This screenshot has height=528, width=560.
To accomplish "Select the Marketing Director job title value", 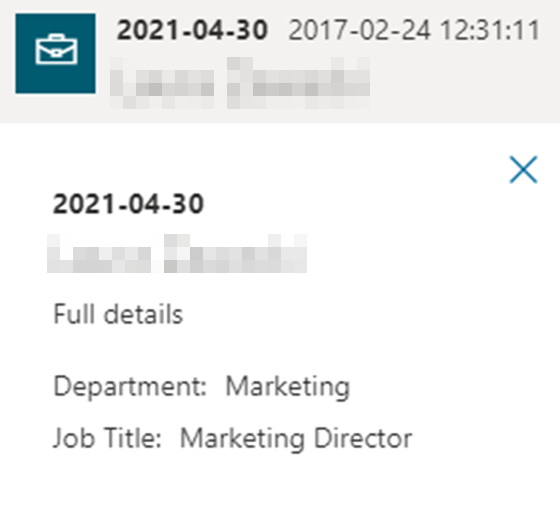I will 296,439.
